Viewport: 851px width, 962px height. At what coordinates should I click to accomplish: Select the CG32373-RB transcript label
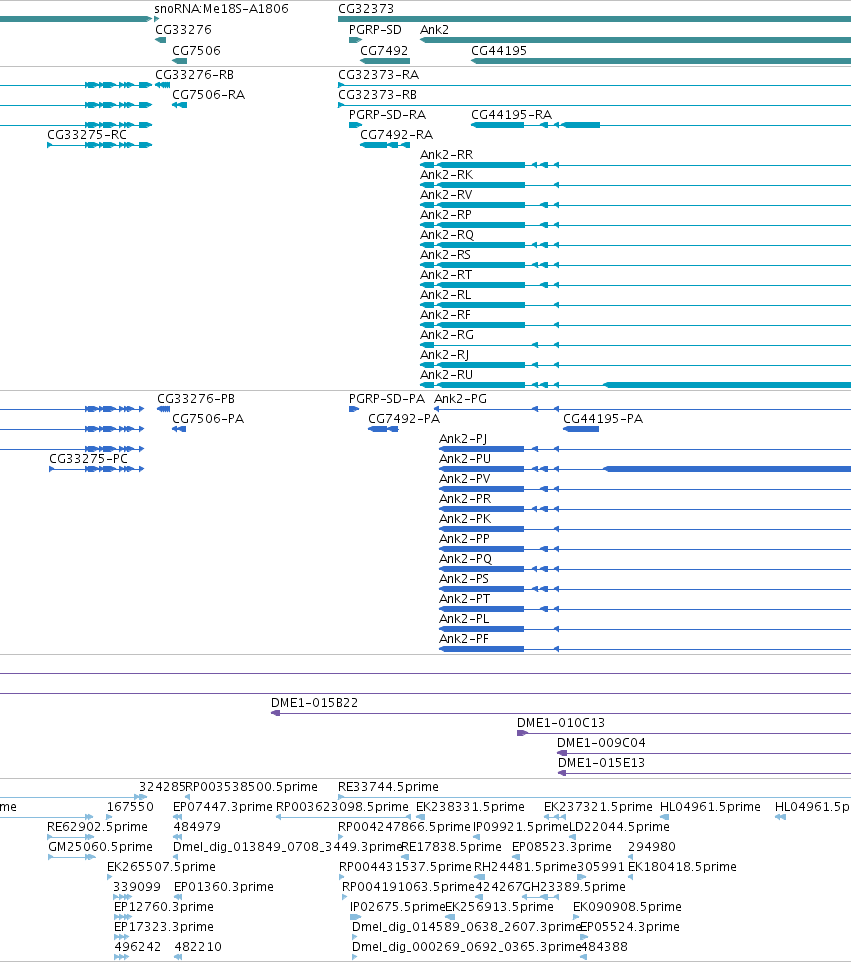(x=378, y=94)
